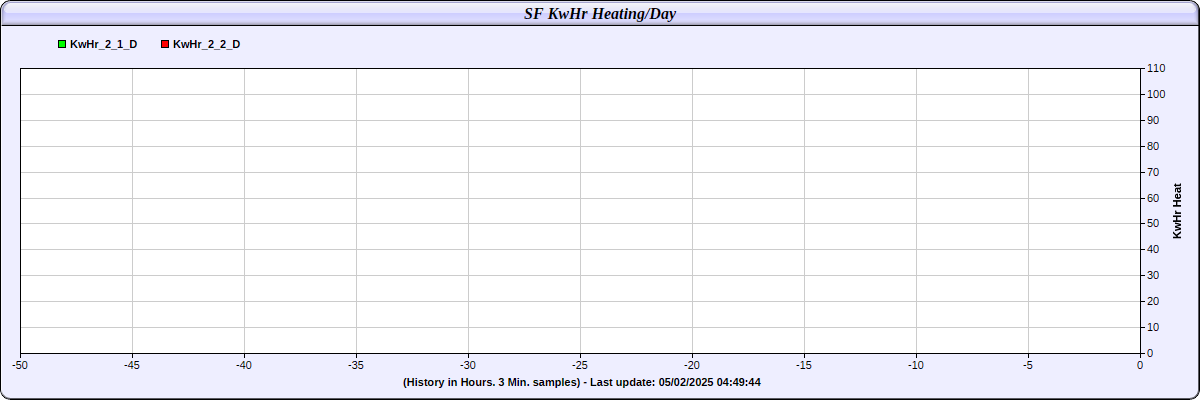1200x400 pixels.
Task: Click the -45 hour axis label
Action: [132, 365]
